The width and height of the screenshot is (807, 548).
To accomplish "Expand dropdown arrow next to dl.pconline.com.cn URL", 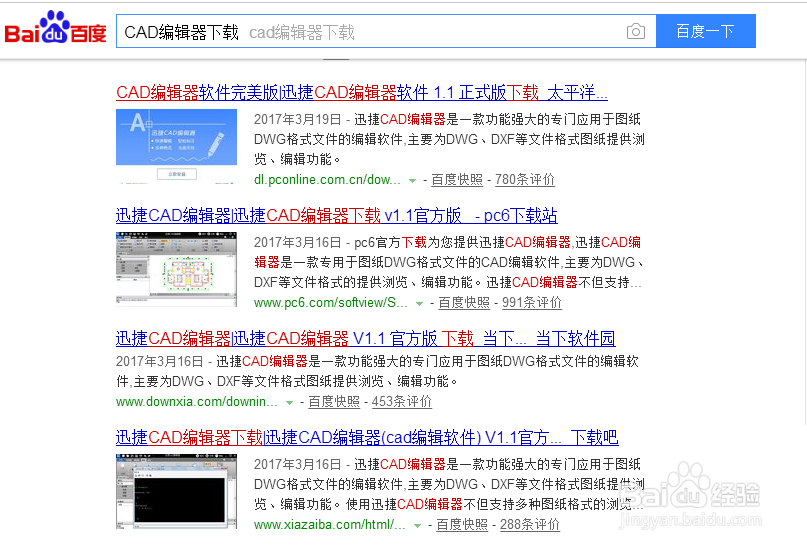I will coord(412,181).
